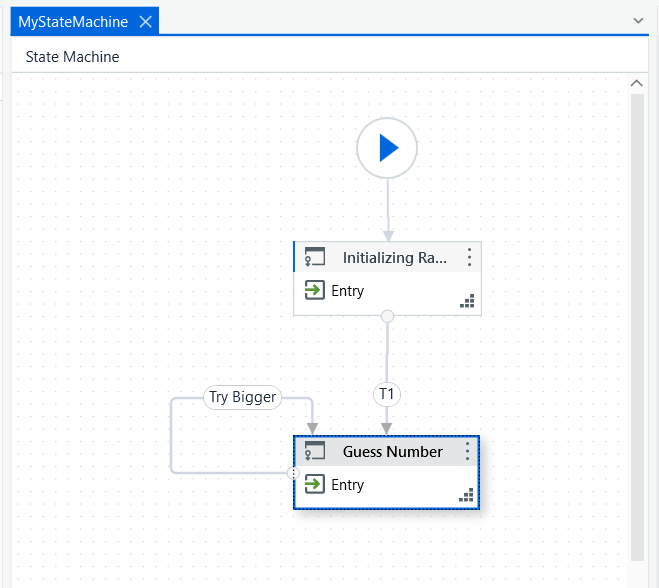This screenshot has width=659, height=588.
Task: Click the steps icon in Initializing Ra... state
Action: click(467, 301)
